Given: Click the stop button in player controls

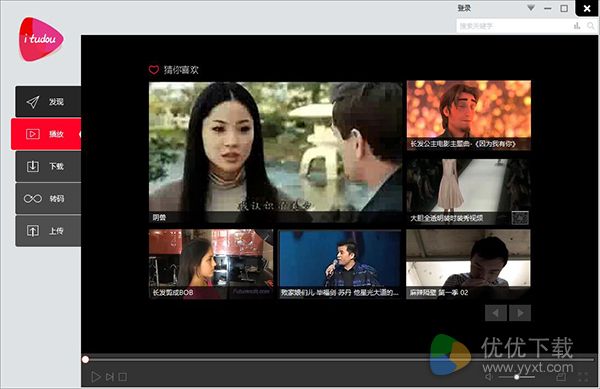Looking at the screenshot, I should (x=122, y=377).
